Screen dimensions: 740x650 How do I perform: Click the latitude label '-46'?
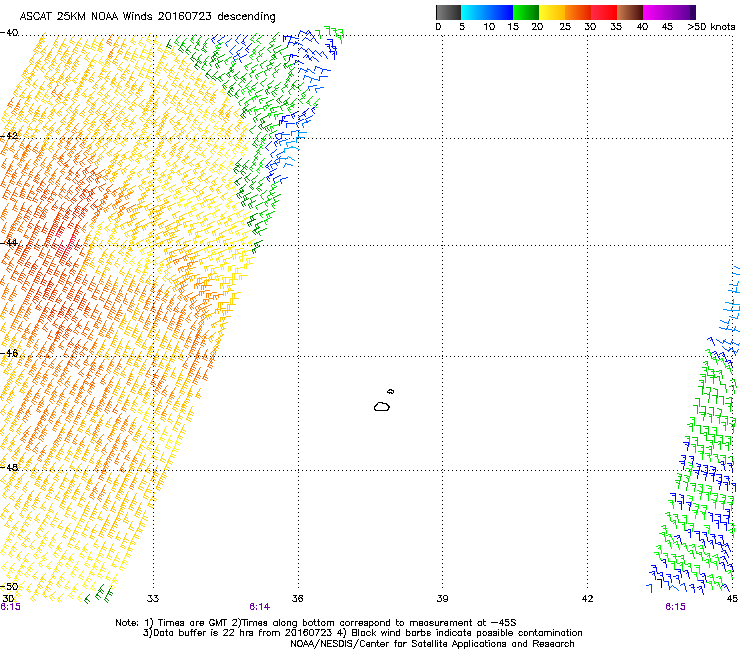coord(9,353)
